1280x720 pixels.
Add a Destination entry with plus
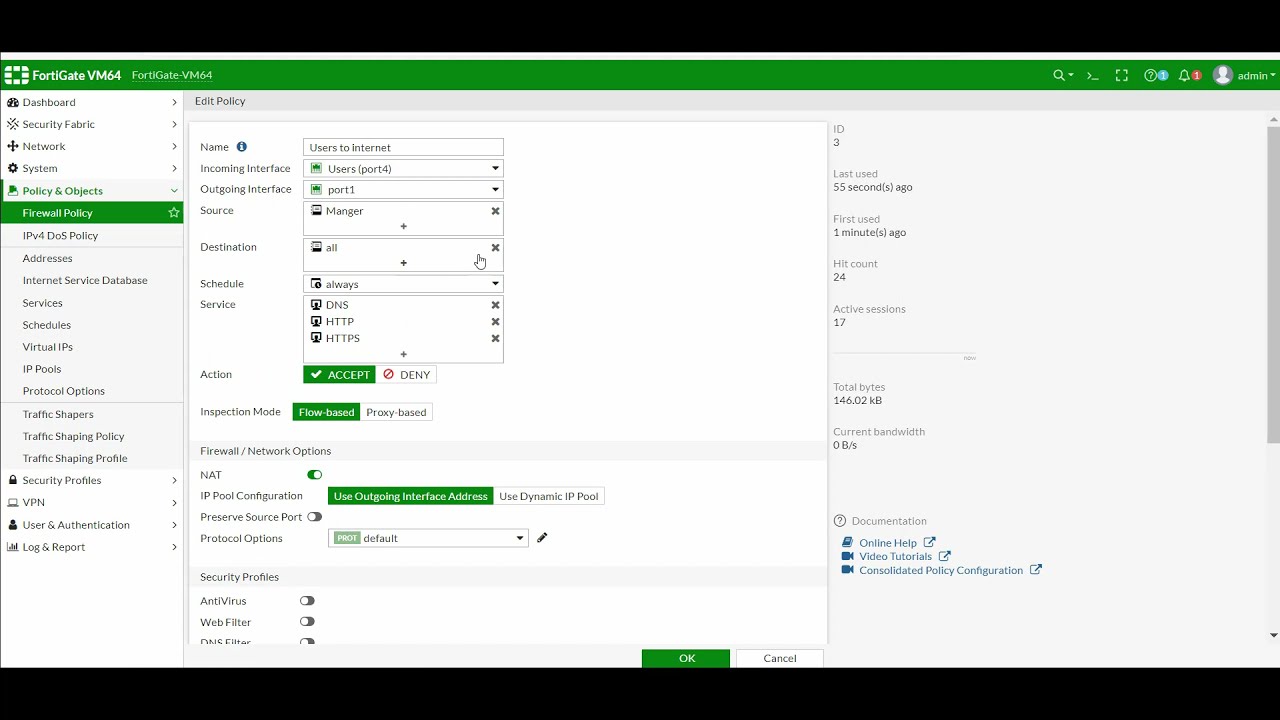(x=404, y=263)
